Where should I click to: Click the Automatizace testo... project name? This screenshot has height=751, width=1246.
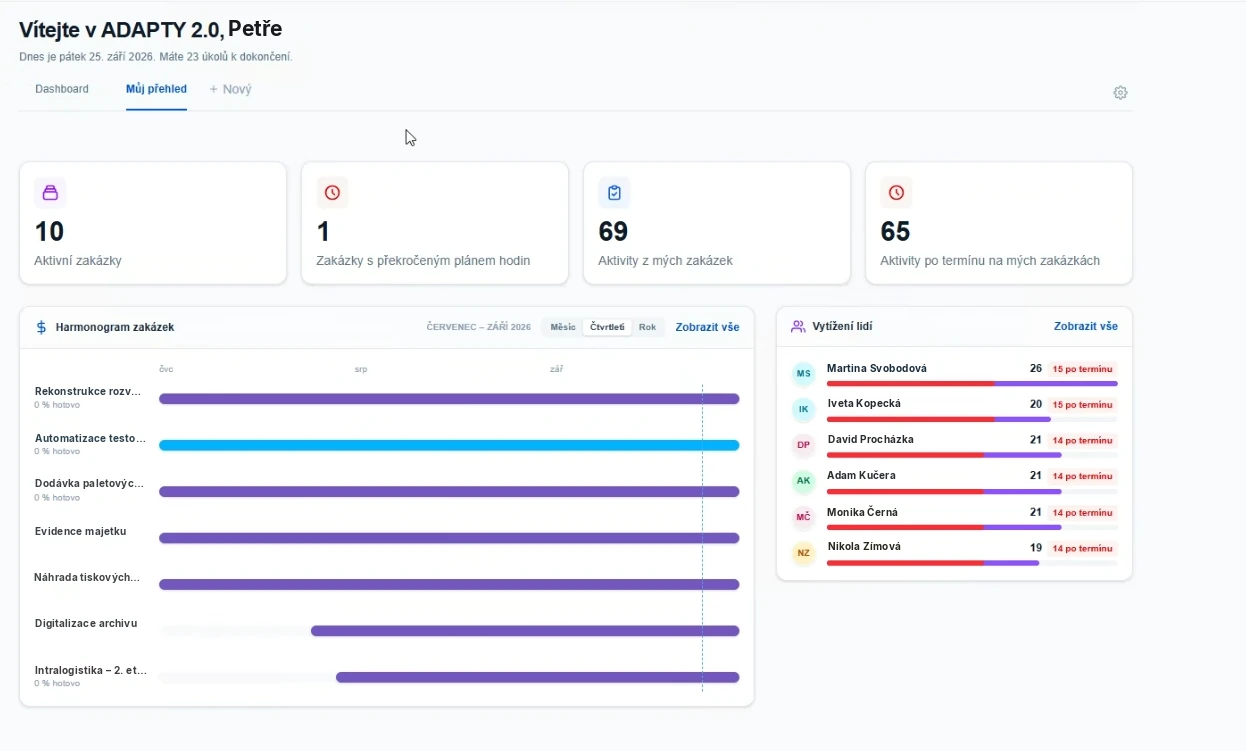coord(91,438)
